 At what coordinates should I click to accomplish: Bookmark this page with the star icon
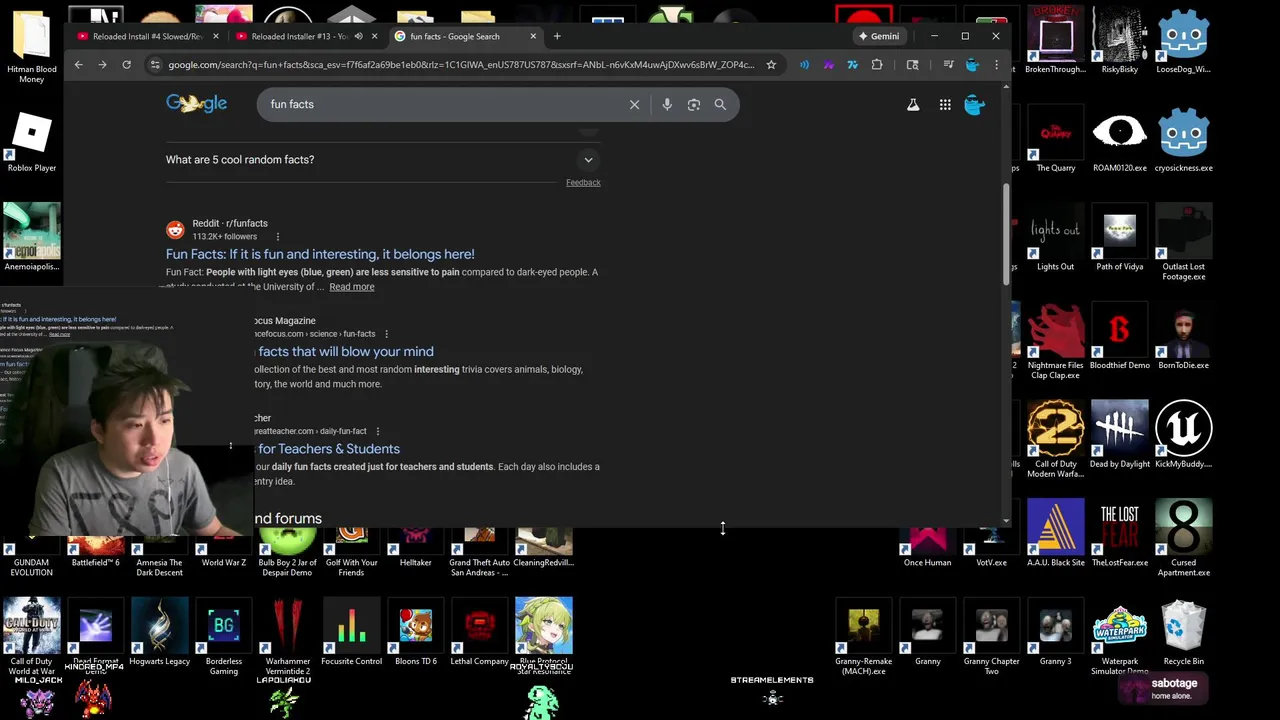tap(771, 65)
